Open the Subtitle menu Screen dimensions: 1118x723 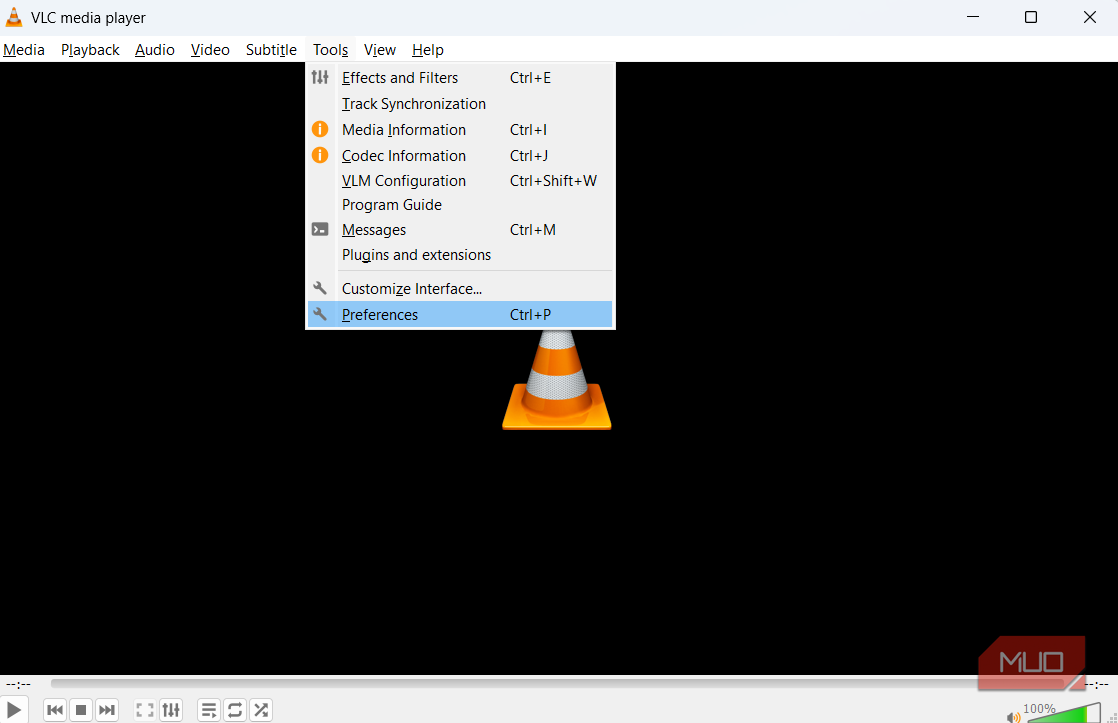pos(272,50)
